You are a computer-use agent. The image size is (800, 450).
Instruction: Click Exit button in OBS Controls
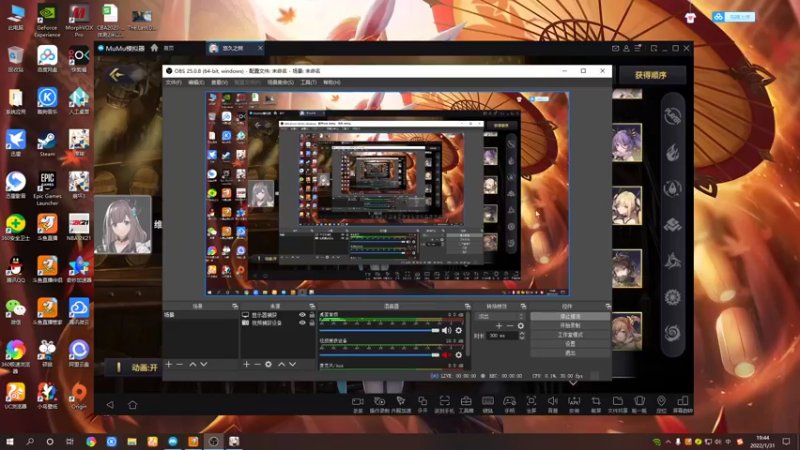[570, 353]
